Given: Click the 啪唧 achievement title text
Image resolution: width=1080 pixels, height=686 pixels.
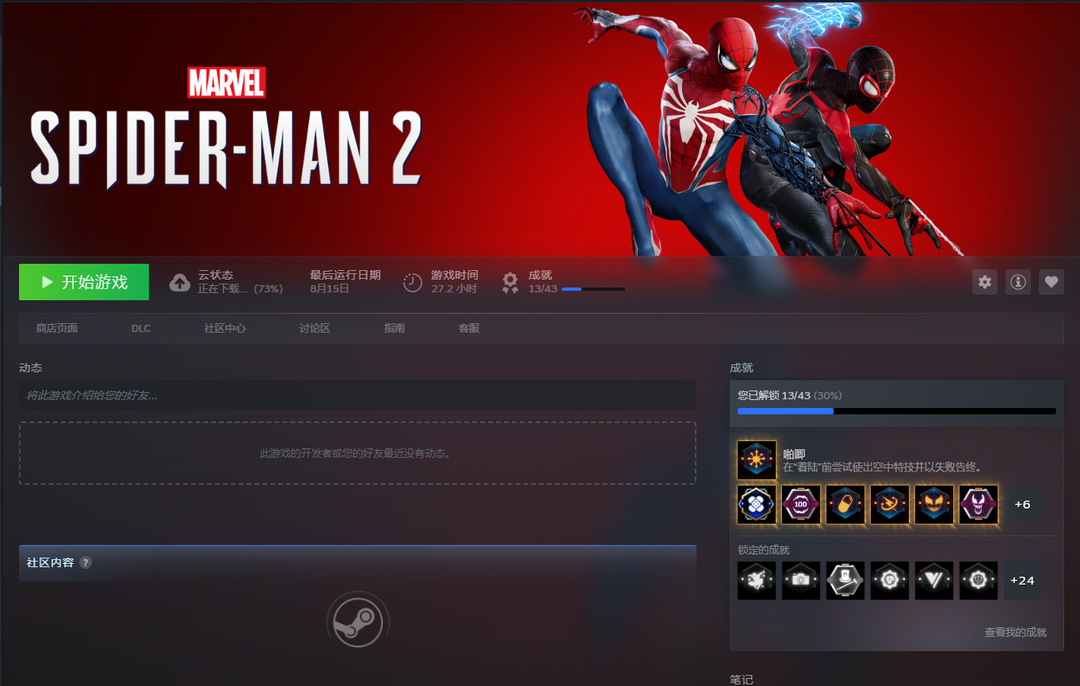Looking at the screenshot, I should pos(793,454).
